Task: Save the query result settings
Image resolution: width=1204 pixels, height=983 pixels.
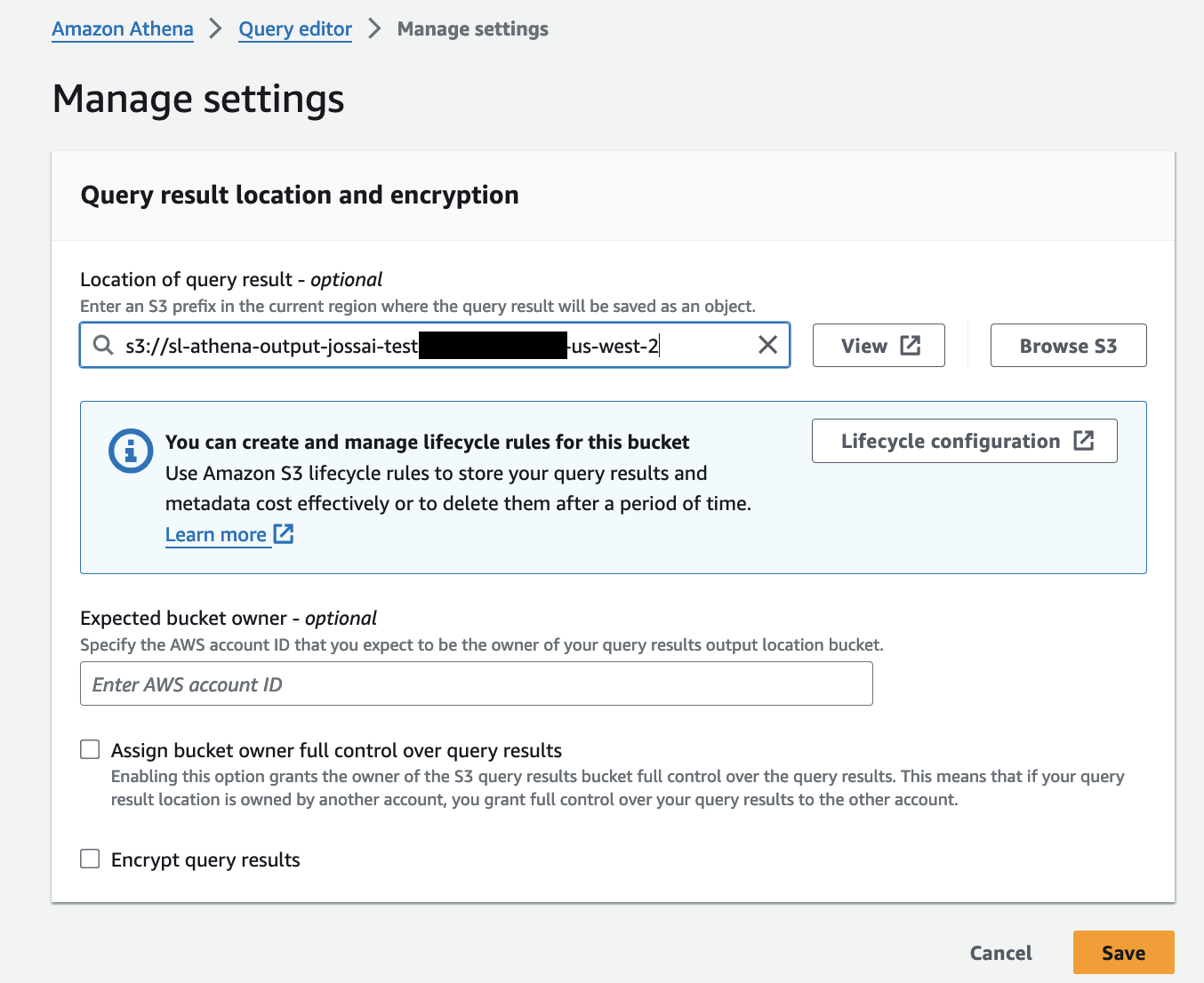Action: pos(1124,953)
